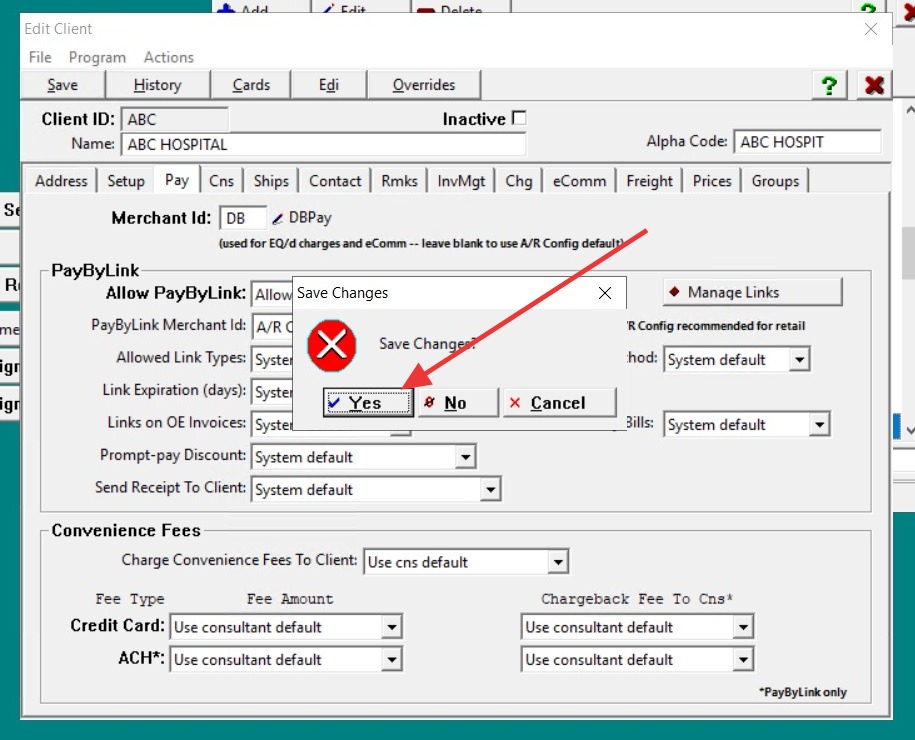The height and width of the screenshot is (740, 915).
Task: Click the scrollbar down arrow in background window
Action: point(909,431)
